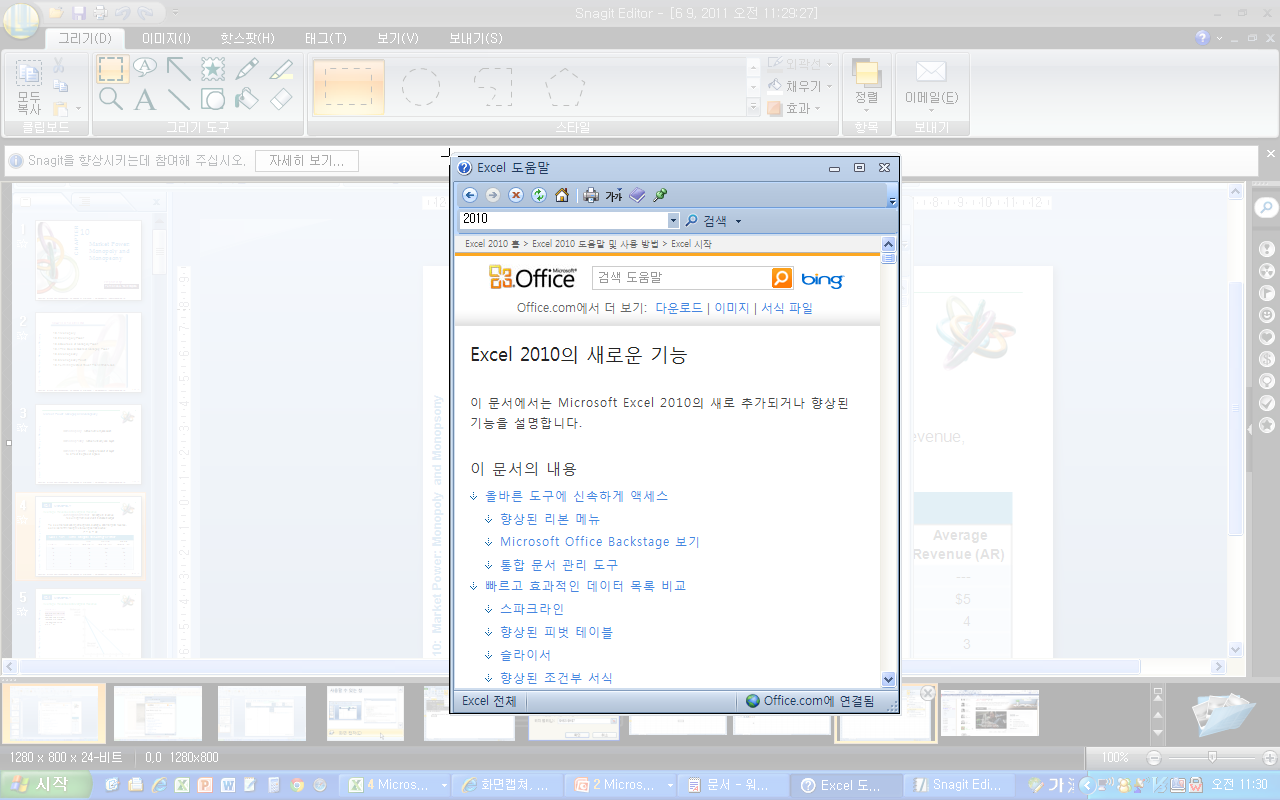
Task: Select the Text tool in Snagit
Action: pos(145,99)
